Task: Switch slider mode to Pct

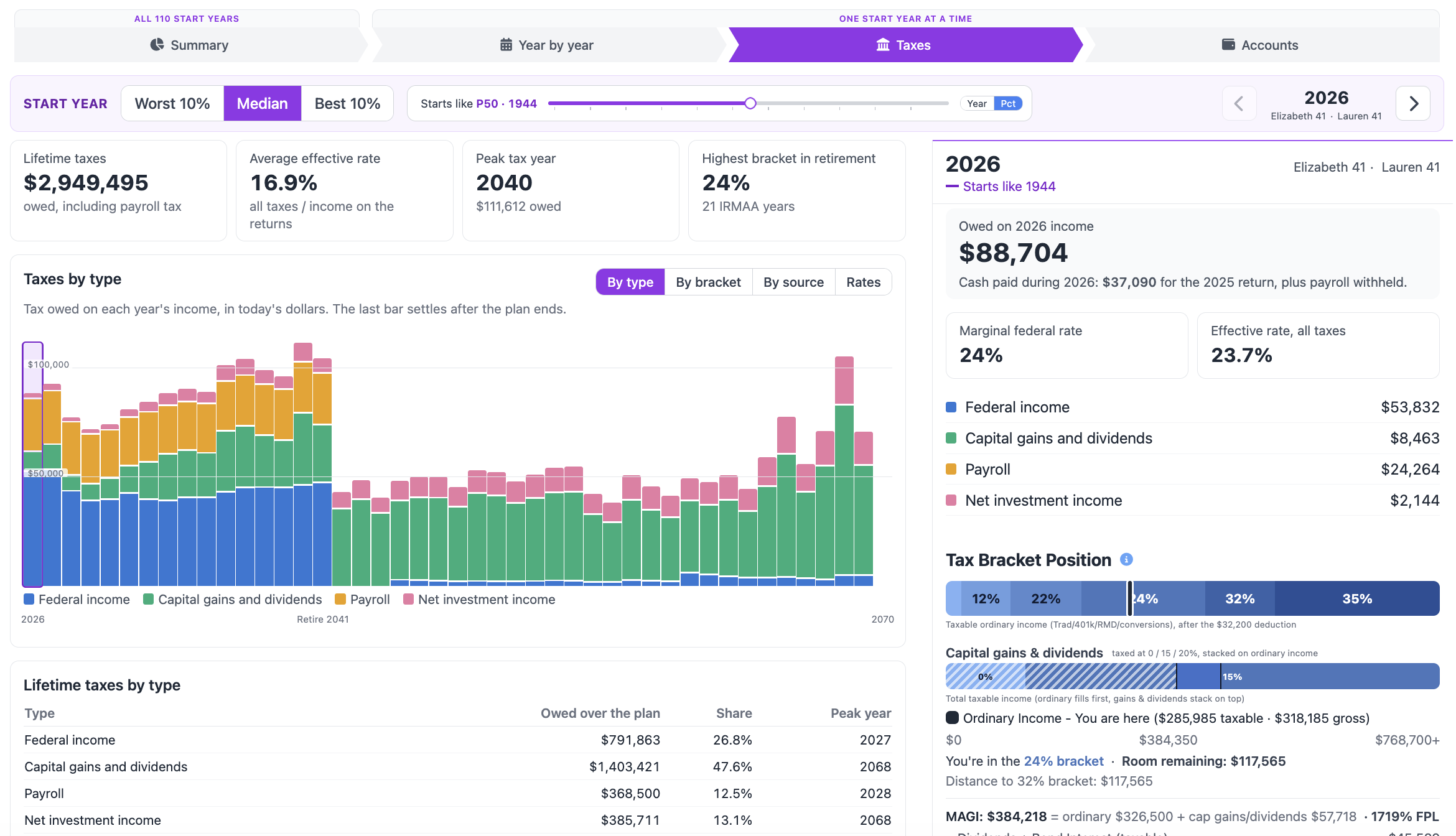Action: [1008, 104]
